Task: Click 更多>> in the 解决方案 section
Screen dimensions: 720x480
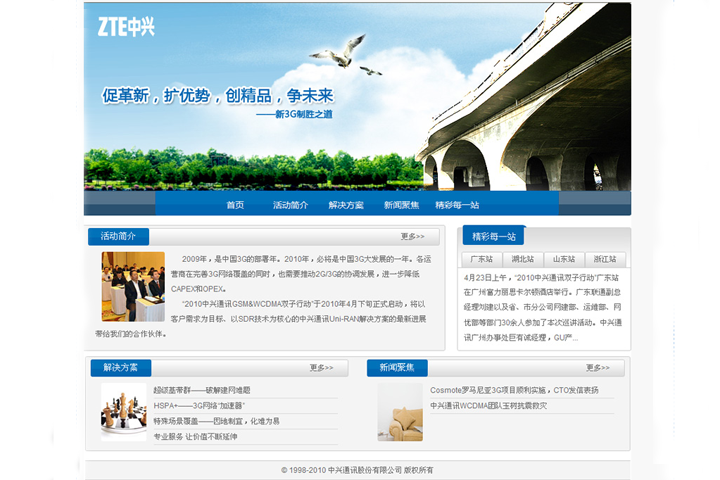Action: pos(321,368)
